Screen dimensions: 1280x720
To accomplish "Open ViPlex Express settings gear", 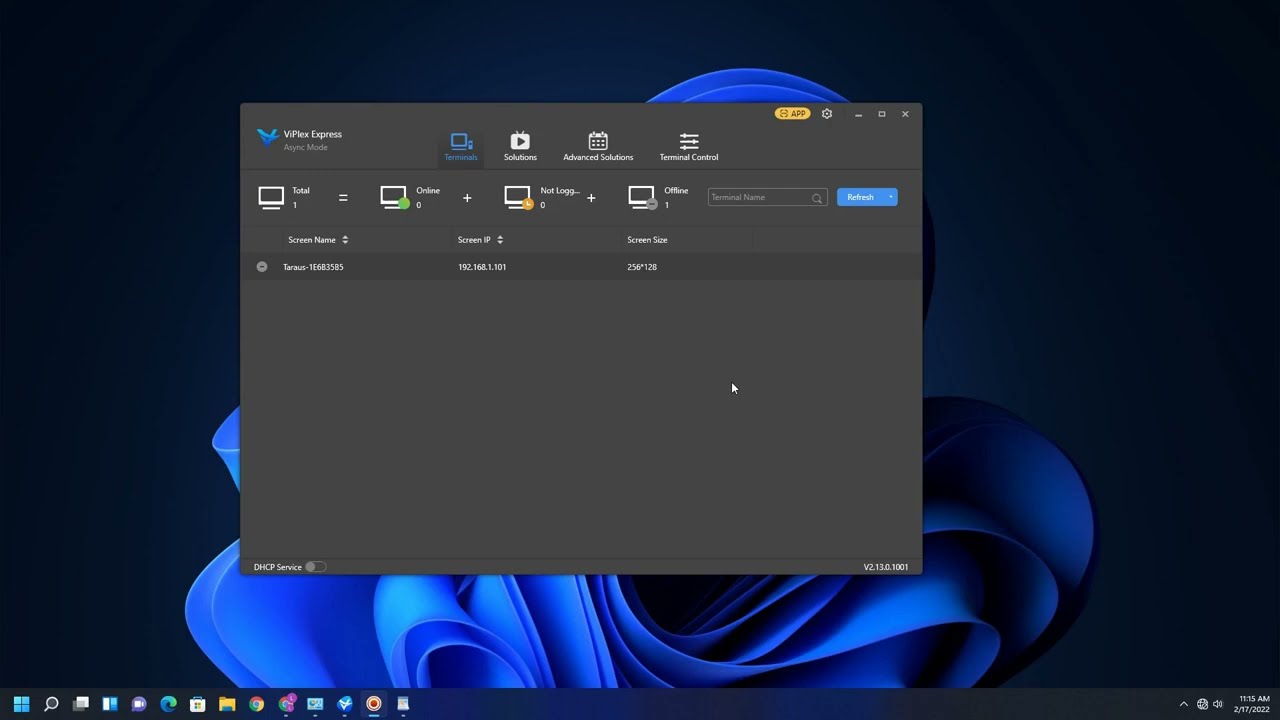I will [827, 114].
